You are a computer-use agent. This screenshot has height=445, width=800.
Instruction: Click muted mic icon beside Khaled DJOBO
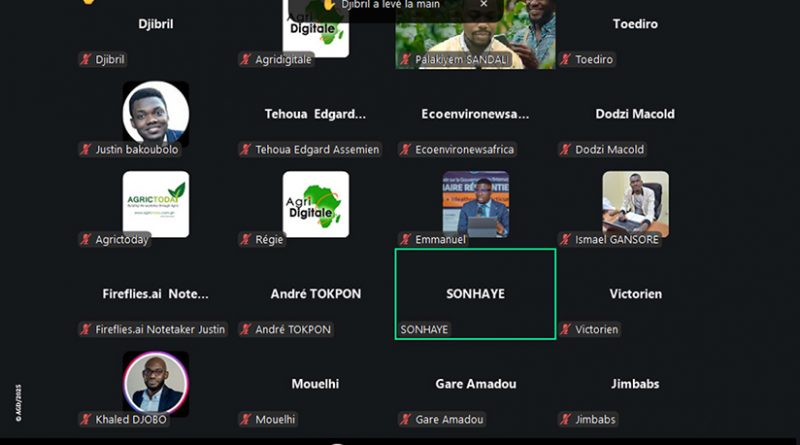[86, 419]
